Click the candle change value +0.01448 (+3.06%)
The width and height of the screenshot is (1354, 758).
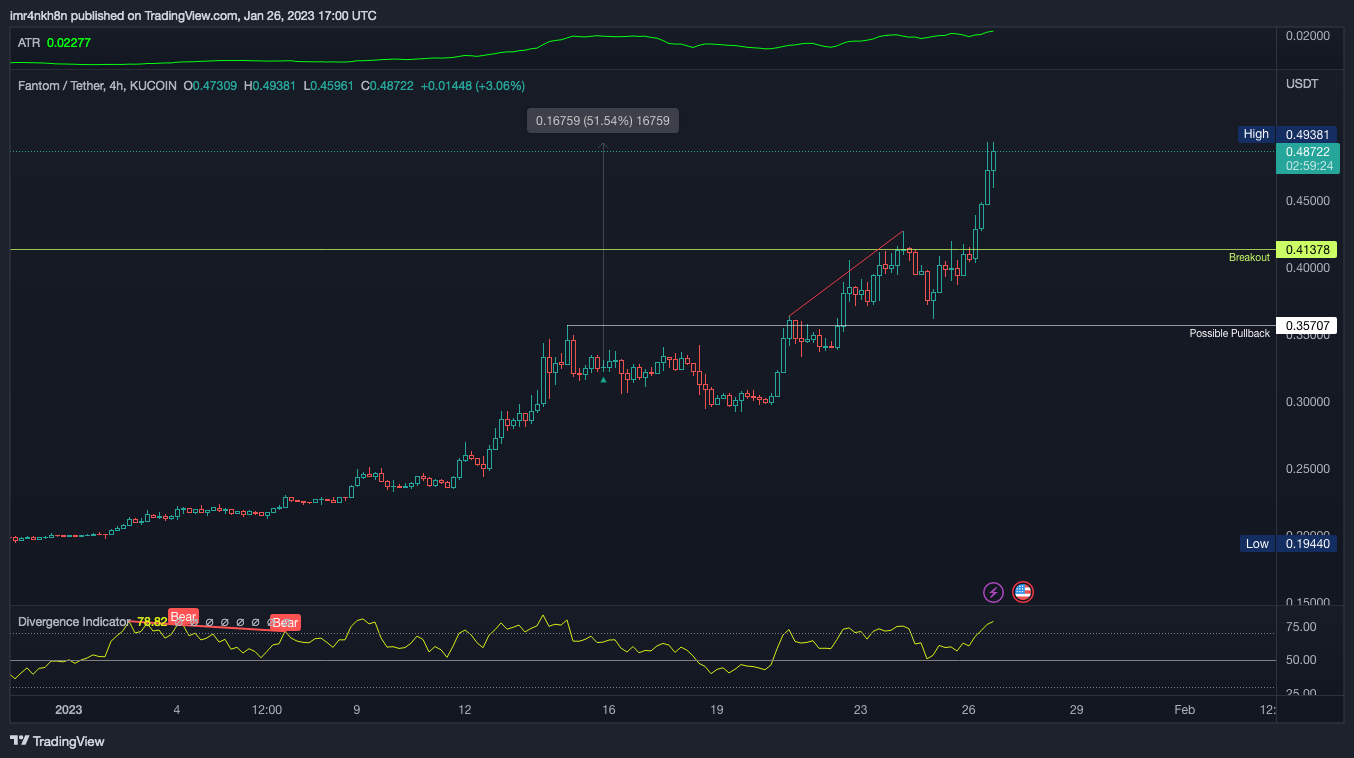472,86
